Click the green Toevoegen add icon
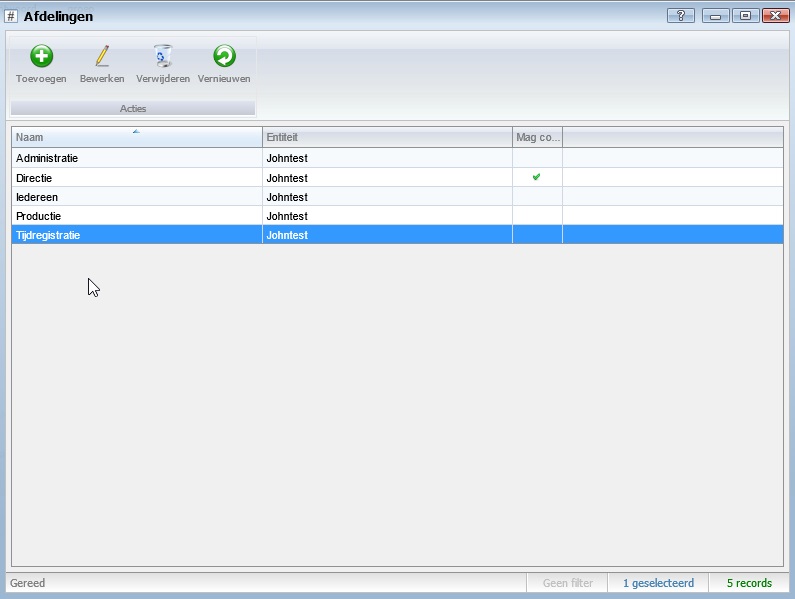 [41, 56]
